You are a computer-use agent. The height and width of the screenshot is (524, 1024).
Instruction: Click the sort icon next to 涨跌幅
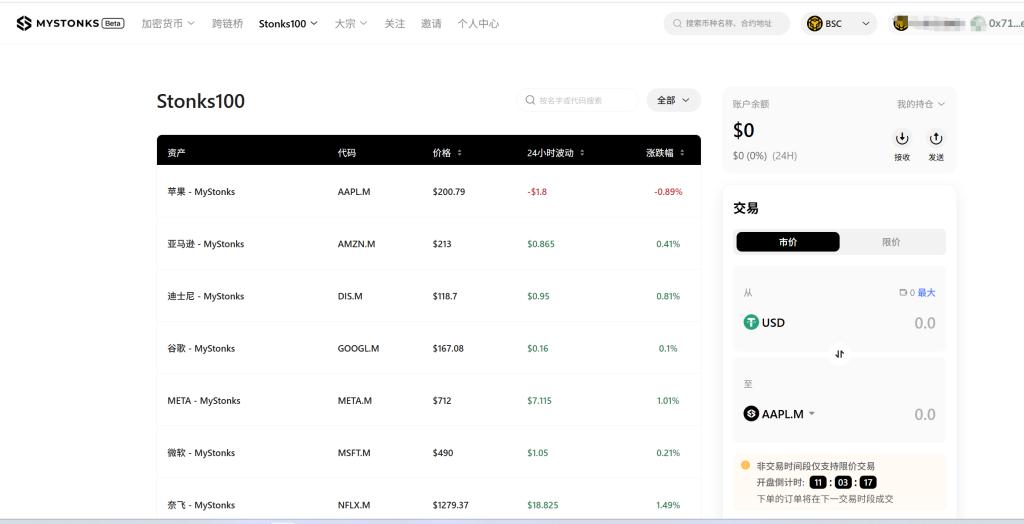pyautogui.click(x=683, y=153)
